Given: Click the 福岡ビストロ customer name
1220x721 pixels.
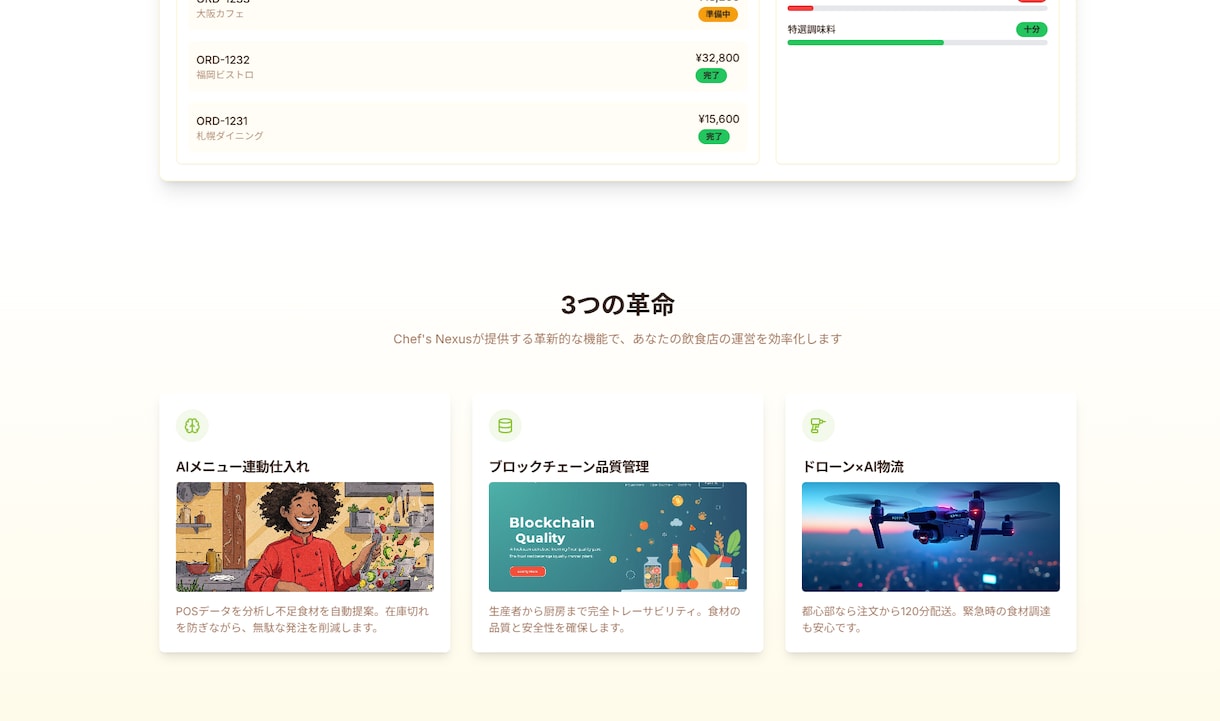Looking at the screenshot, I should tap(225, 75).
